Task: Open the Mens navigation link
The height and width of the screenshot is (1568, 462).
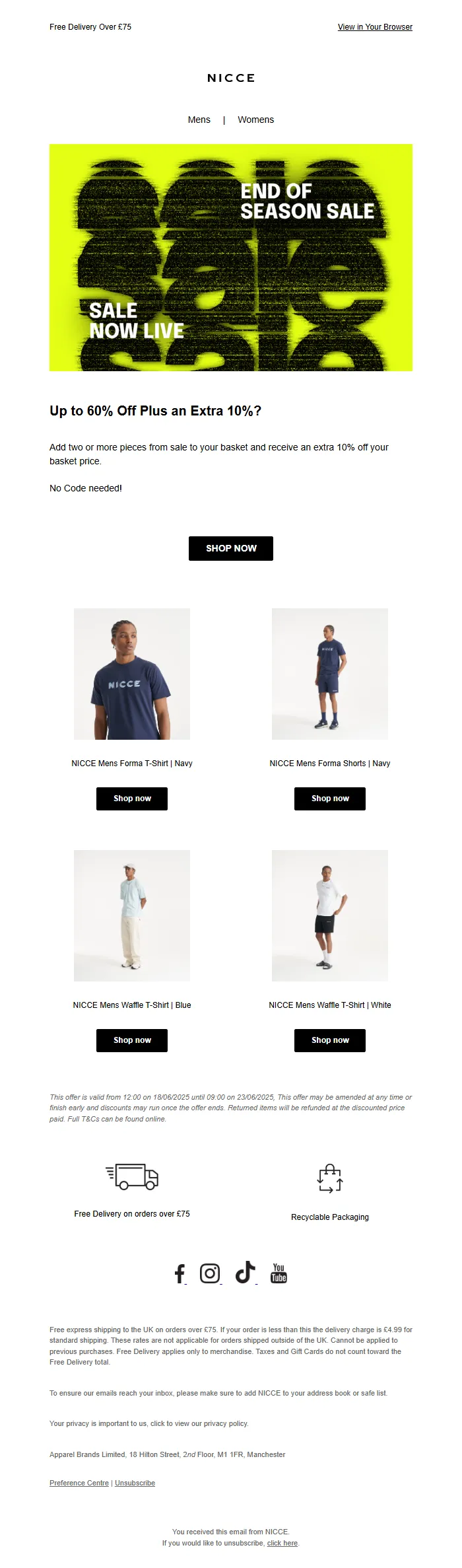Action: tap(199, 120)
